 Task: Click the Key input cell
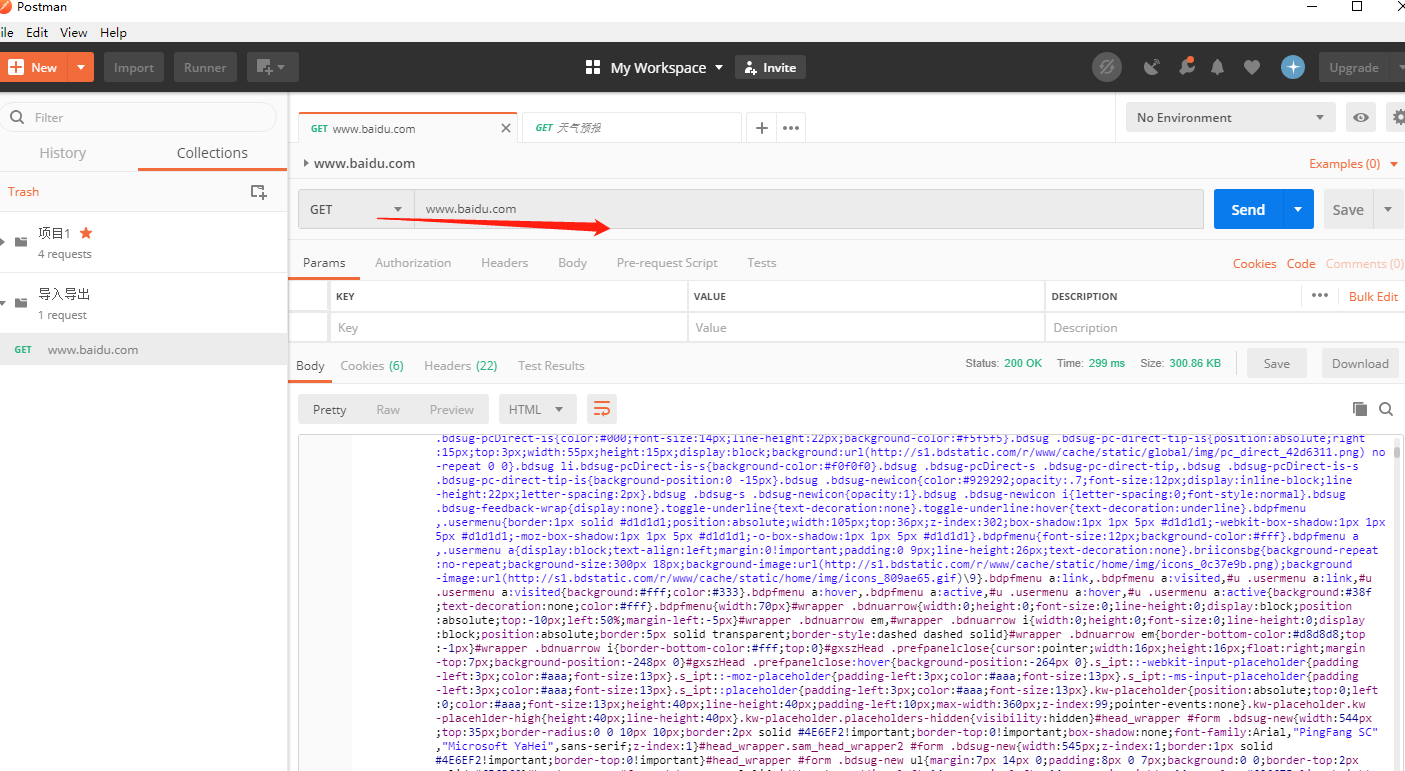click(508, 328)
